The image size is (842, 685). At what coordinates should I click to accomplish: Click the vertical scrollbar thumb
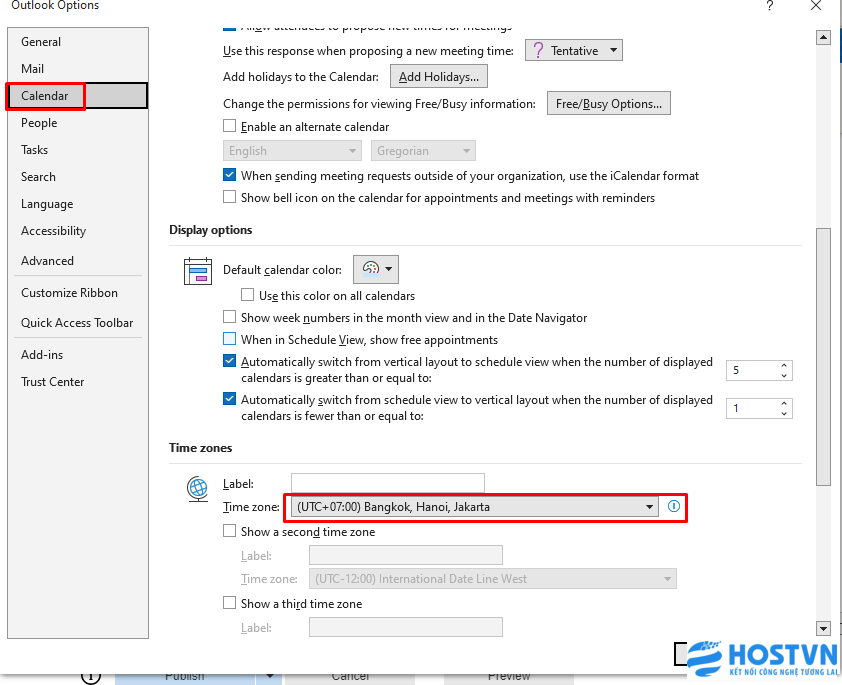823,357
